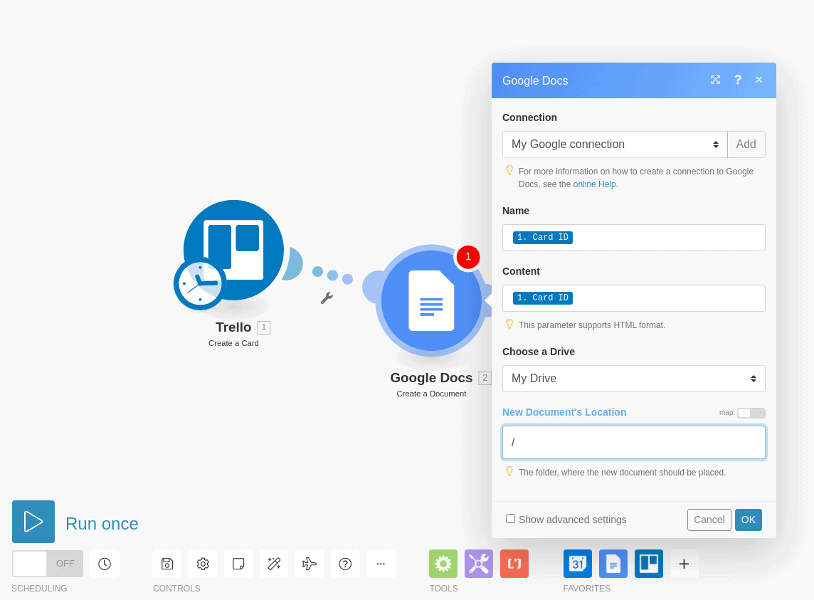Toggle the map switch for document location
This screenshot has height=600, width=814.
(x=751, y=413)
